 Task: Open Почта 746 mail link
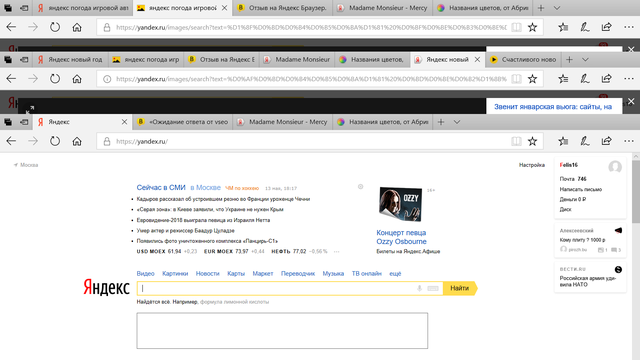[573, 179]
